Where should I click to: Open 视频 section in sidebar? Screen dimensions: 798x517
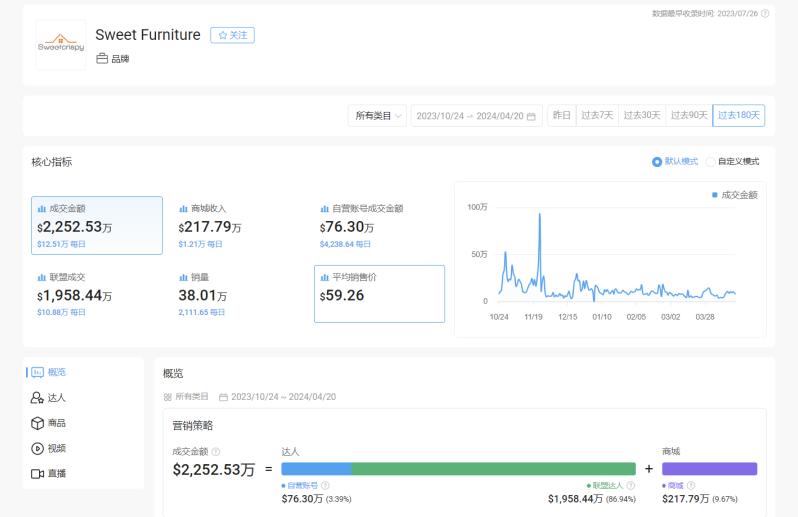pos(56,448)
